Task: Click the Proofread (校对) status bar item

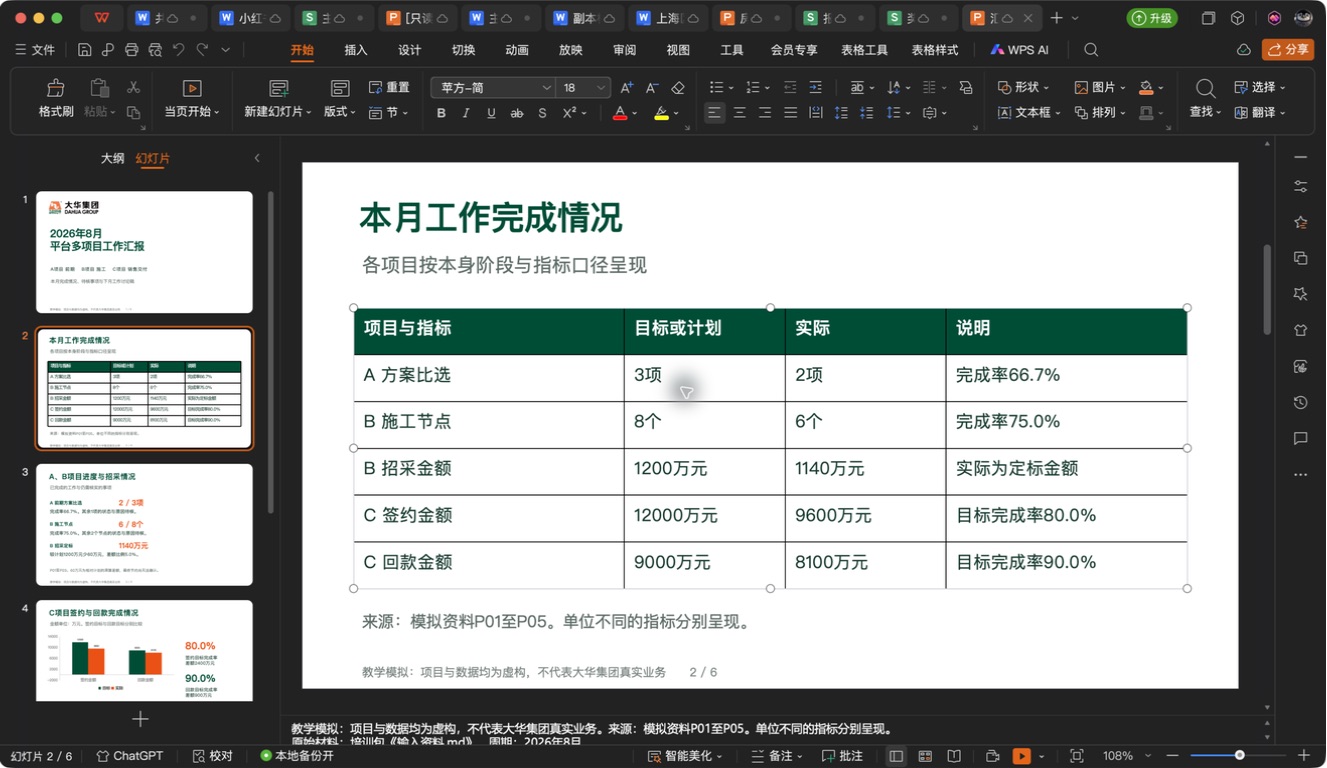Action: [x=212, y=756]
